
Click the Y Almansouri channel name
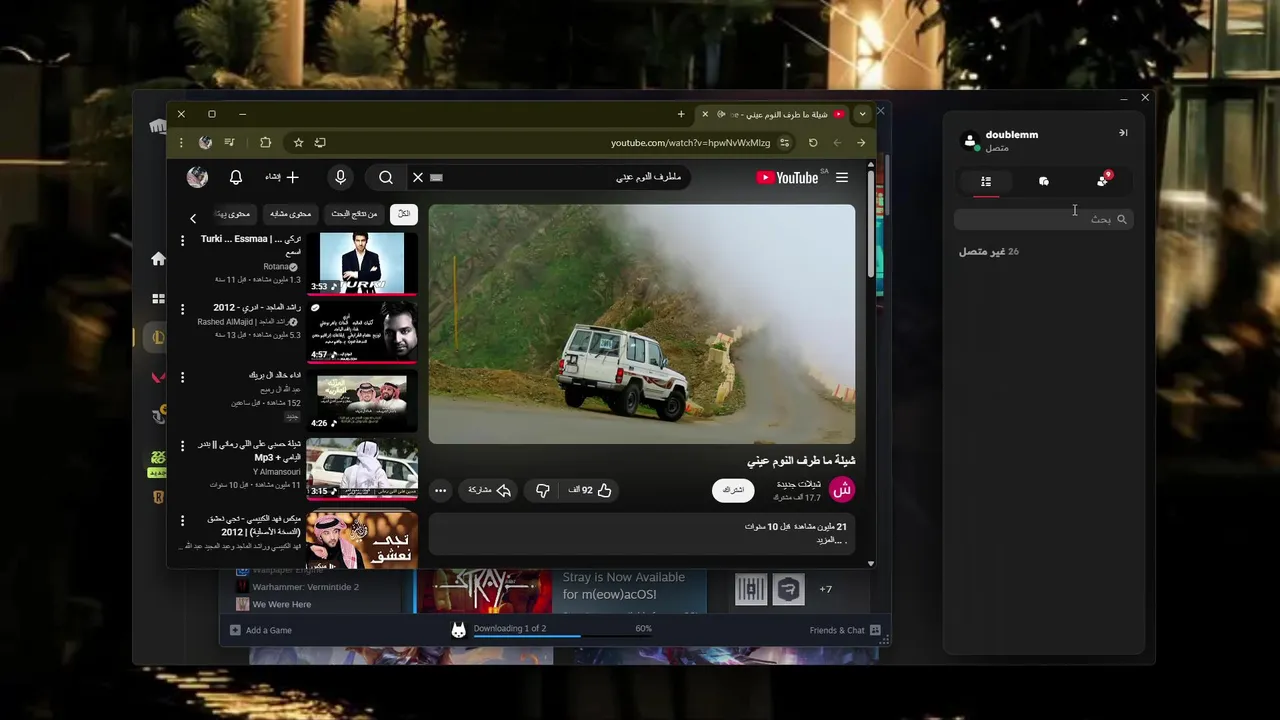277,471
